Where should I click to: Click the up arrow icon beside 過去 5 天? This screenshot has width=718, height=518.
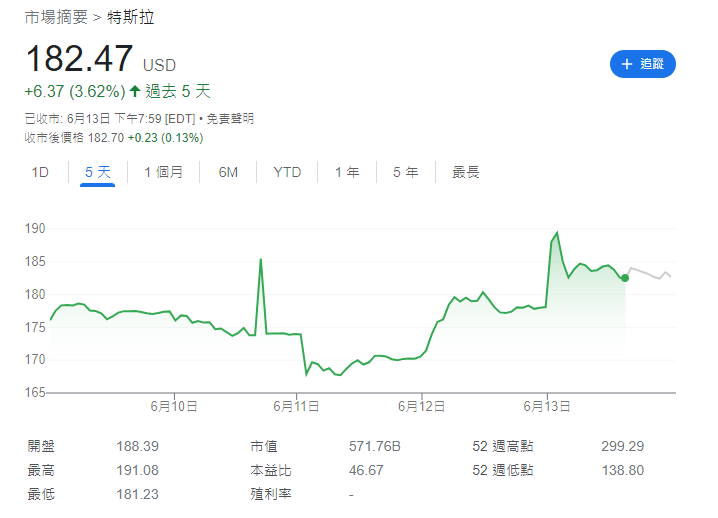[x=135, y=91]
